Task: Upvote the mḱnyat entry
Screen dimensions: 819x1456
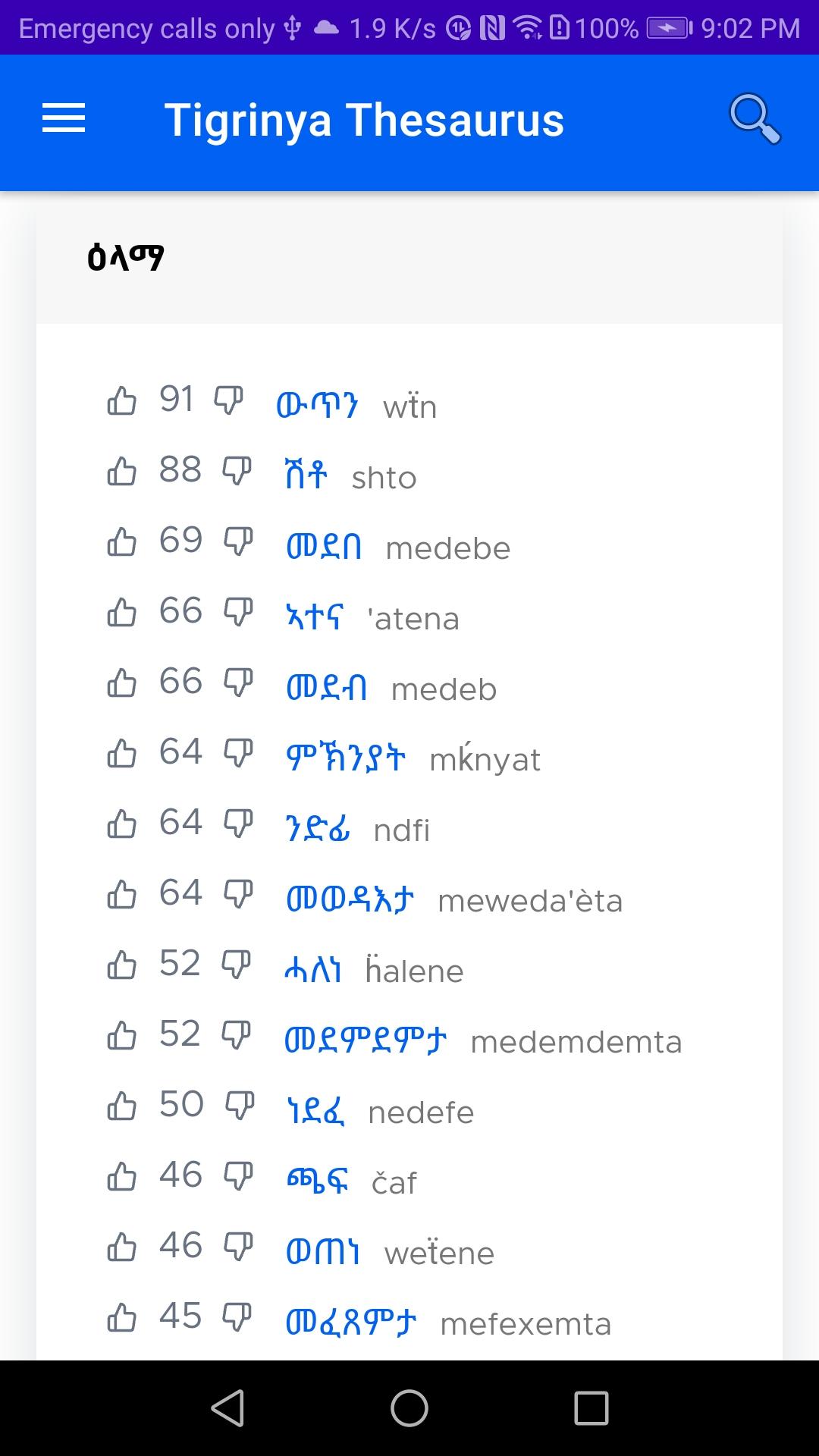Action: click(x=122, y=753)
